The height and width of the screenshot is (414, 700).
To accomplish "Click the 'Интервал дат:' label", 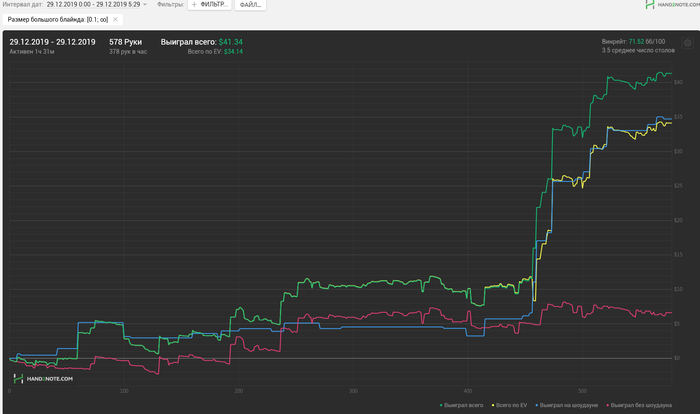I will [x=23, y=4].
